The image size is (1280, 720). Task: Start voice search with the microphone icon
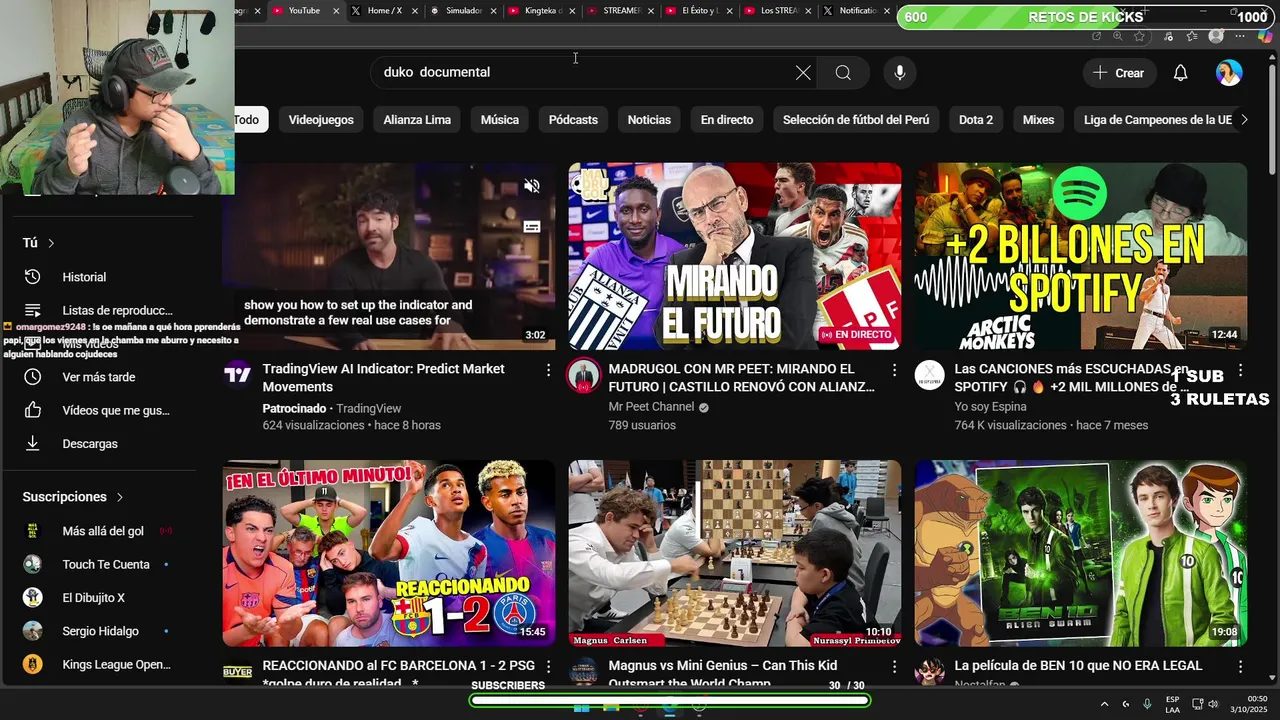click(x=900, y=72)
